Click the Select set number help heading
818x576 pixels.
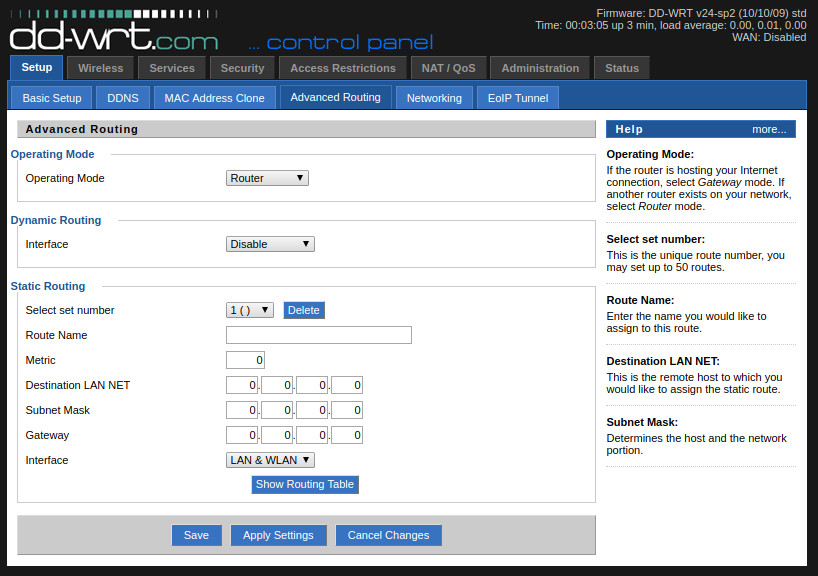click(x=655, y=239)
